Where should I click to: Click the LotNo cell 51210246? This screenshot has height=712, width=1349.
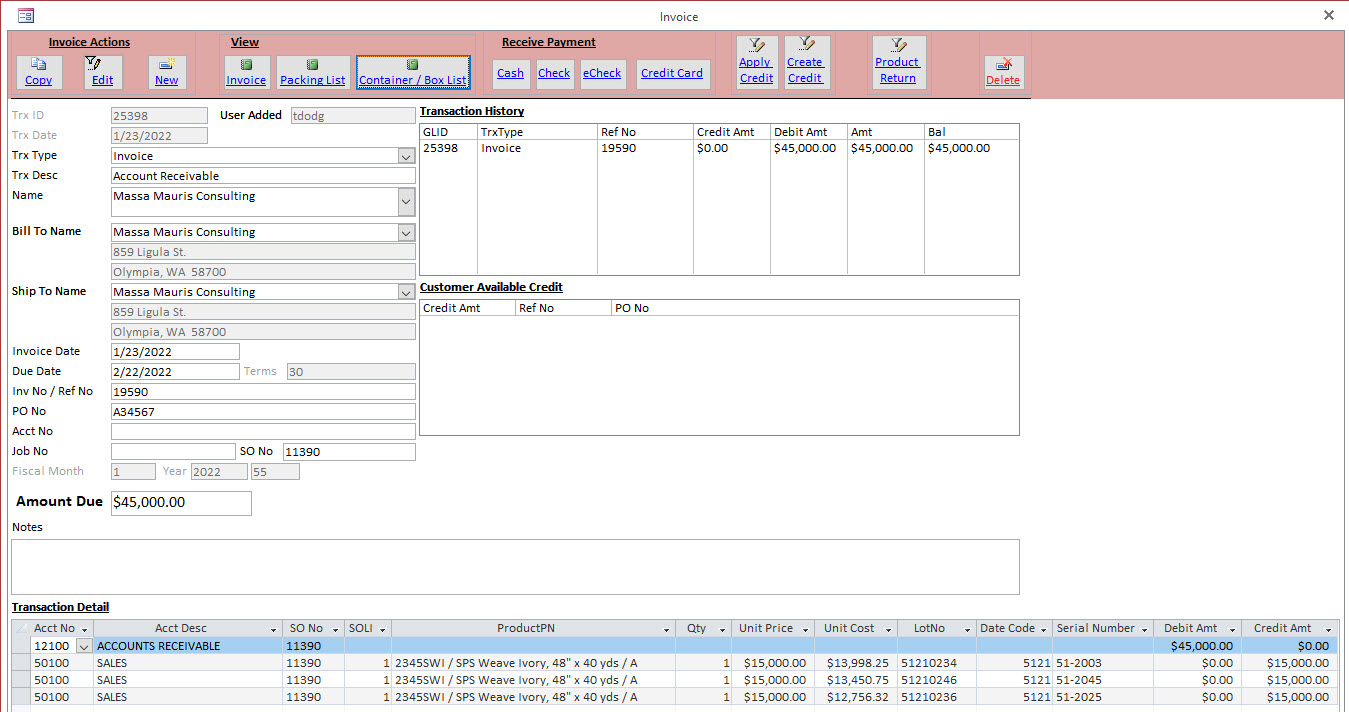tap(937, 680)
